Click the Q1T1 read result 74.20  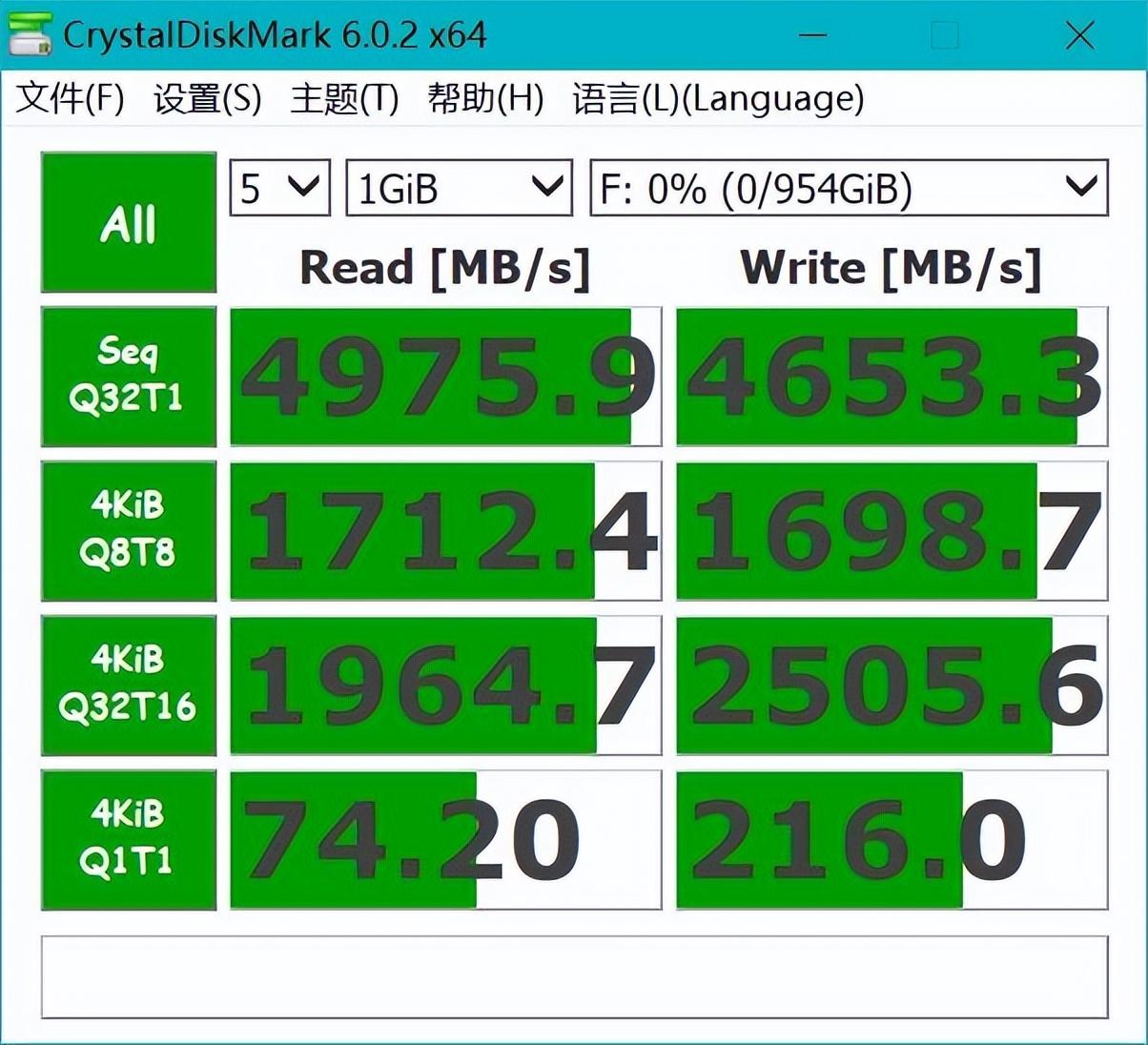[445, 840]
